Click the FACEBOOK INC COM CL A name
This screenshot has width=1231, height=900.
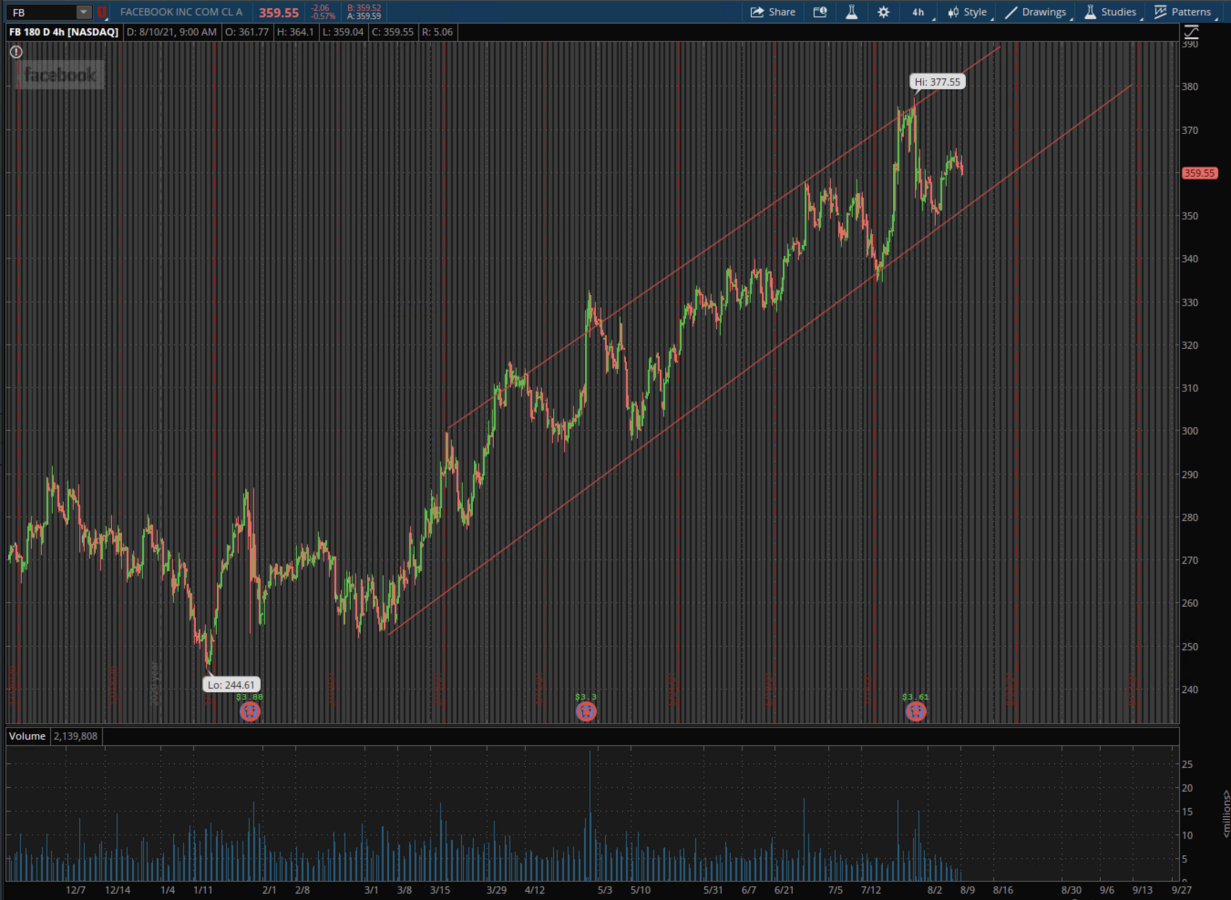(x=181, y=12)
